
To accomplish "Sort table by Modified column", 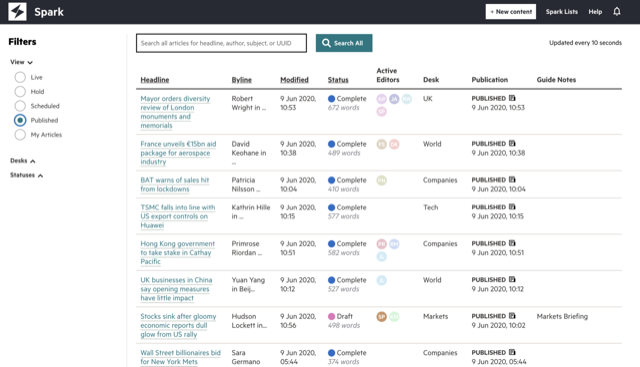I will 294,80.
